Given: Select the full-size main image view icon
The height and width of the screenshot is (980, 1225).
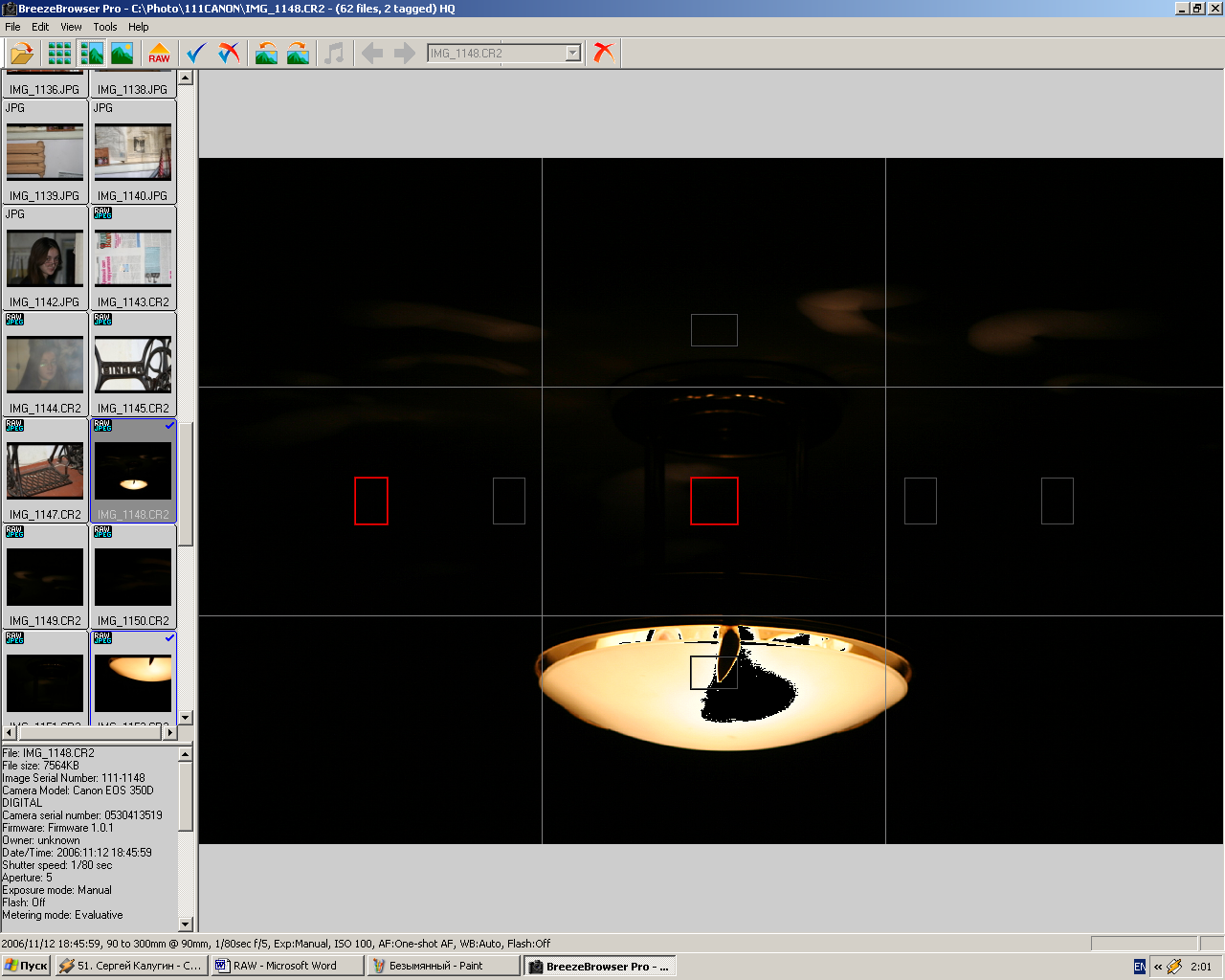Looking at the screenshot, I should pyautogui.click(x=122, y=54).
